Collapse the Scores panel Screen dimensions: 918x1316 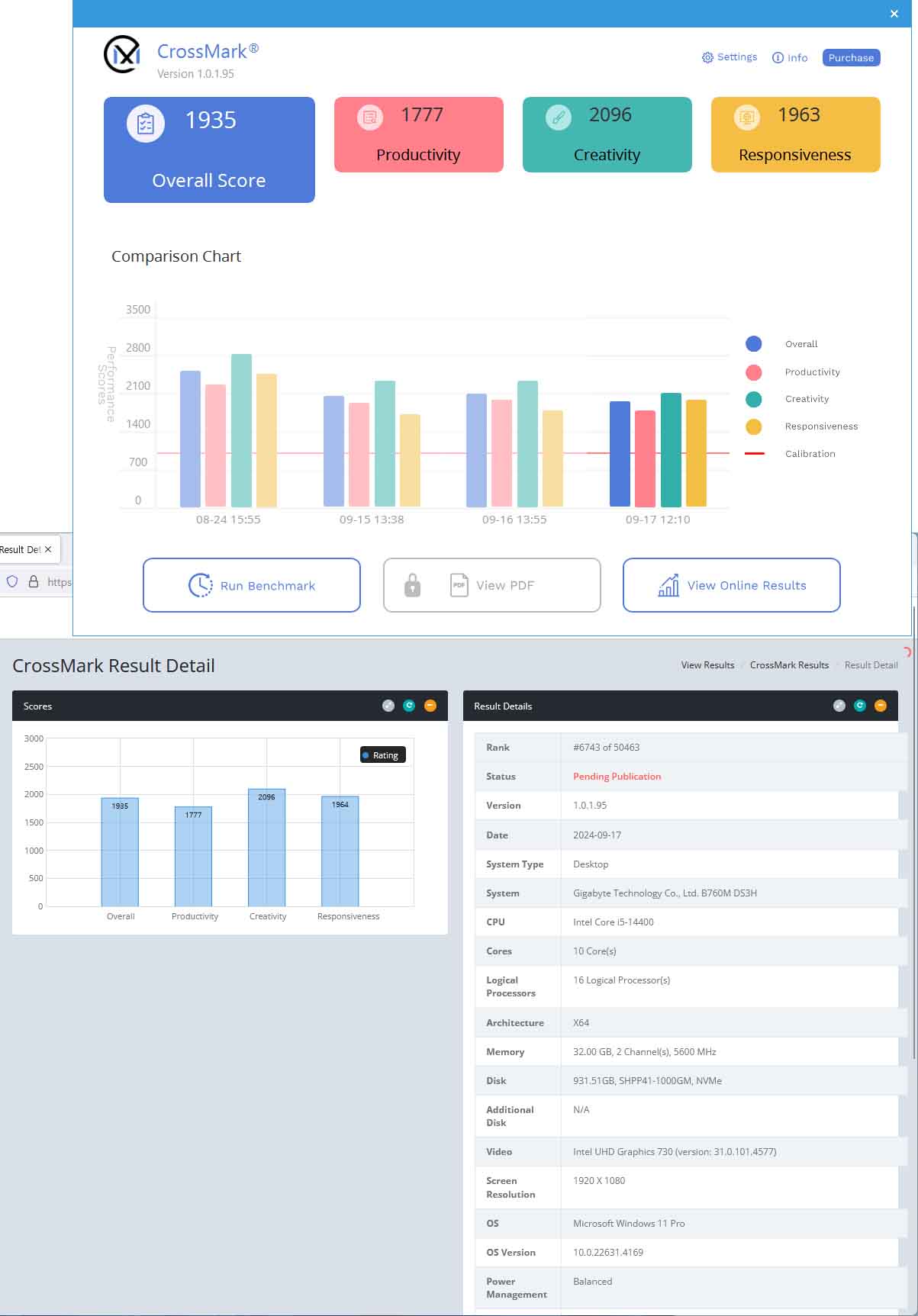pos(430,706)
